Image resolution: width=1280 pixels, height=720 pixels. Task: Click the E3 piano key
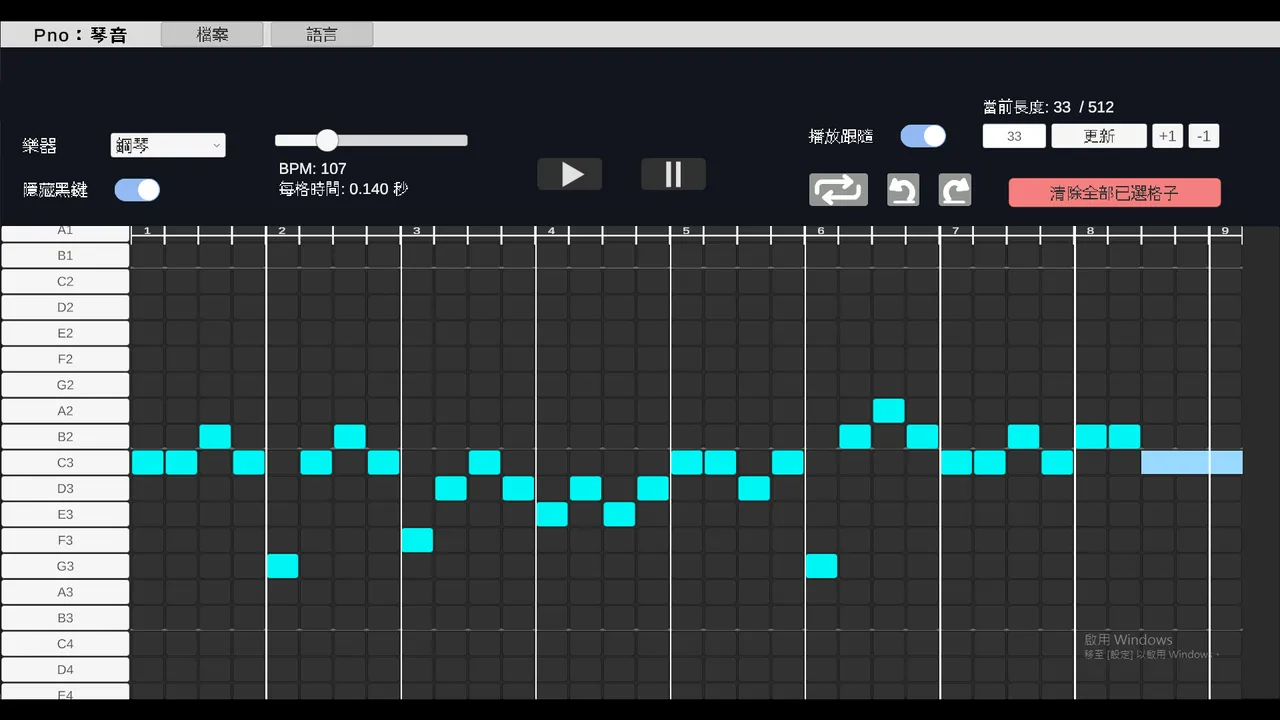point(65,514)
